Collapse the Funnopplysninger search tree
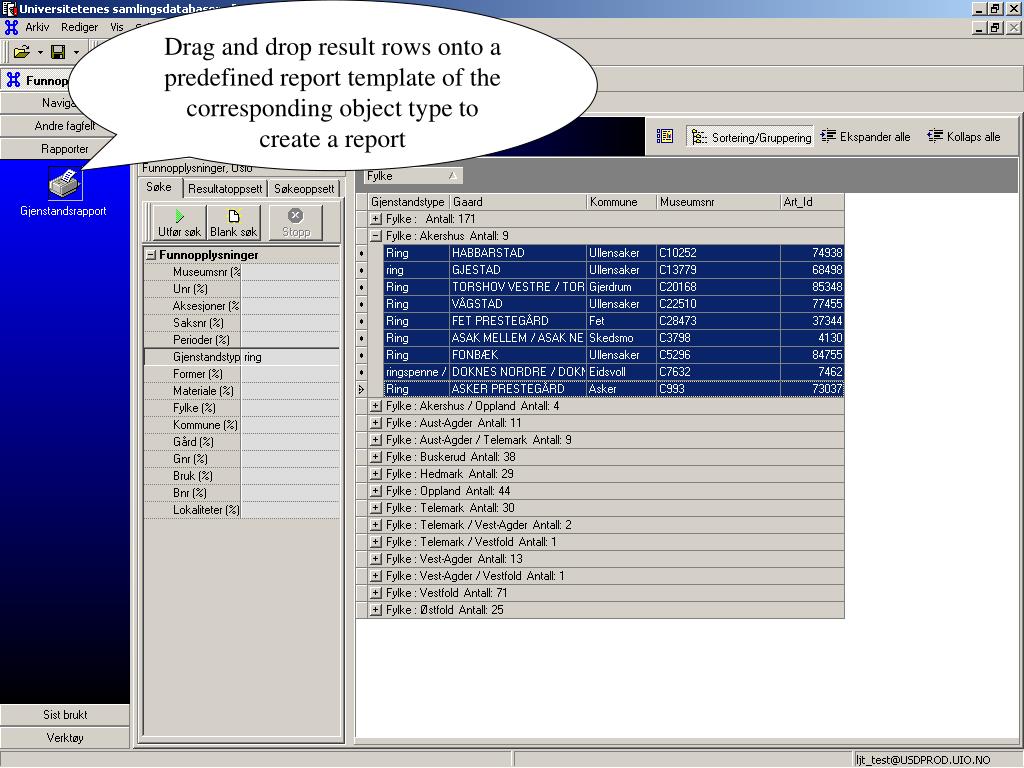Screen dimensions: 1024x768 [151, 255]
